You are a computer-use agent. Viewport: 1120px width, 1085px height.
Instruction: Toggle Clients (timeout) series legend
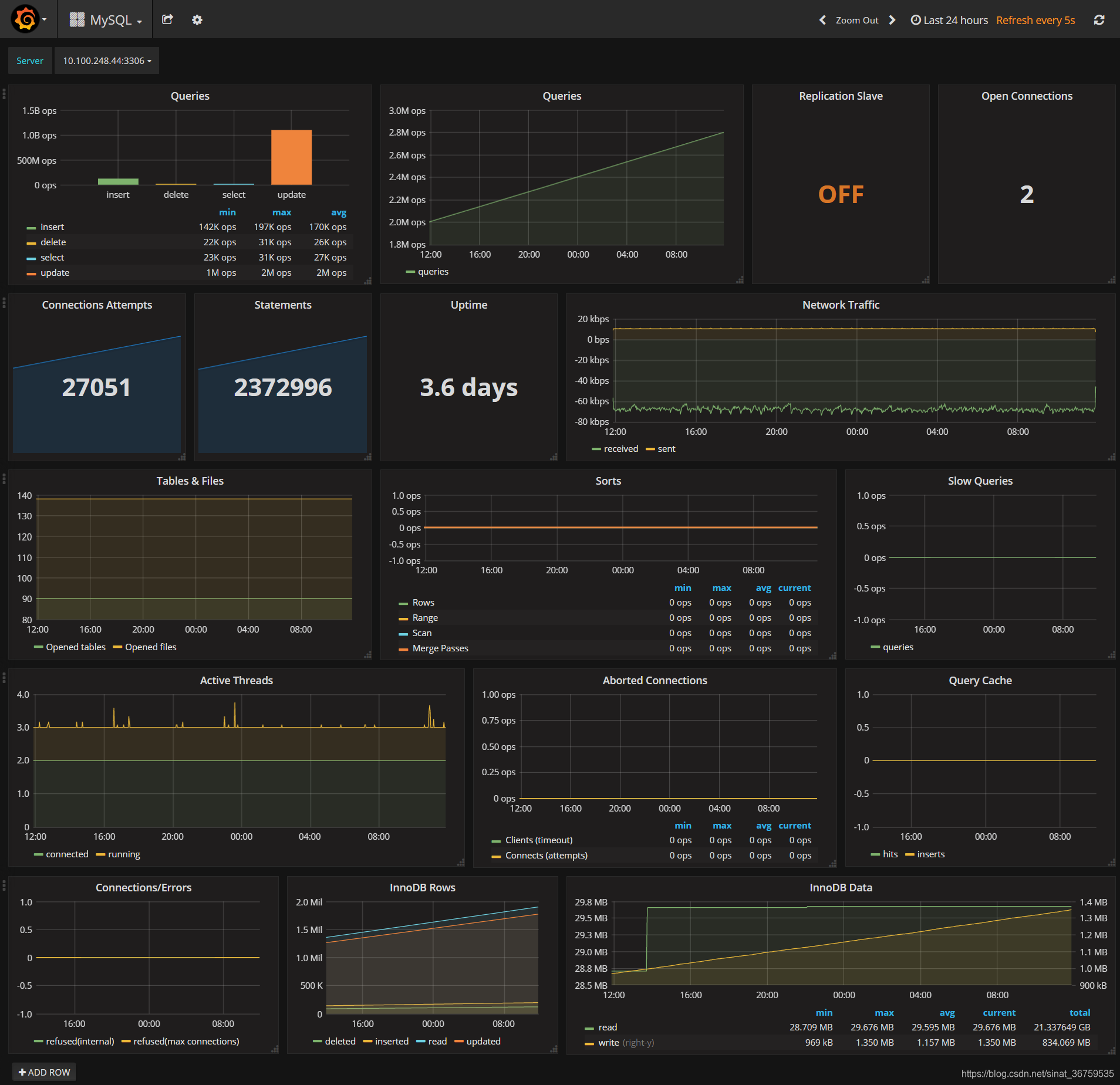click(x=539, y=840)
